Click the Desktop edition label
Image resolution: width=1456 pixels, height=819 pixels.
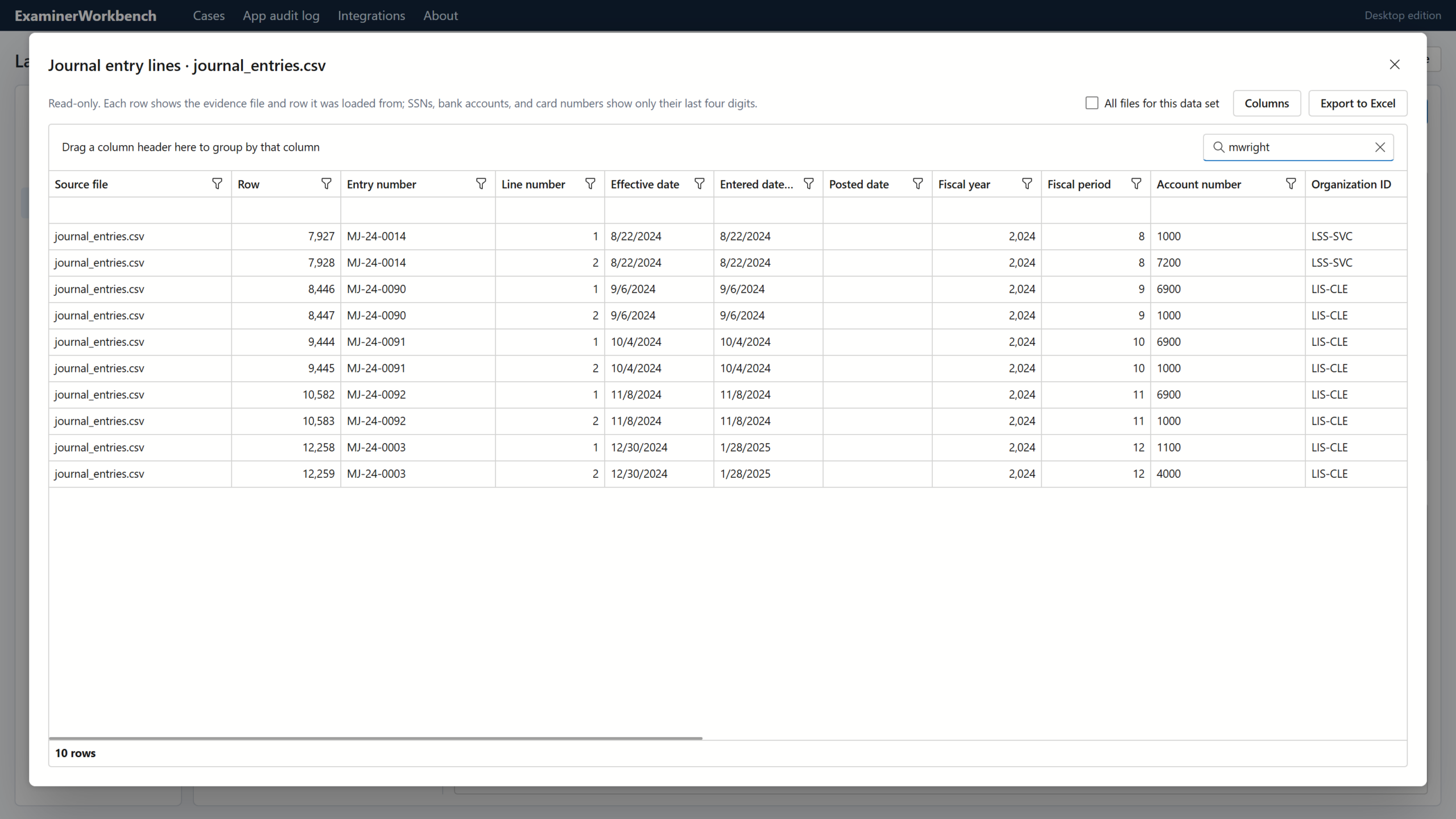tap(1403, 15)
